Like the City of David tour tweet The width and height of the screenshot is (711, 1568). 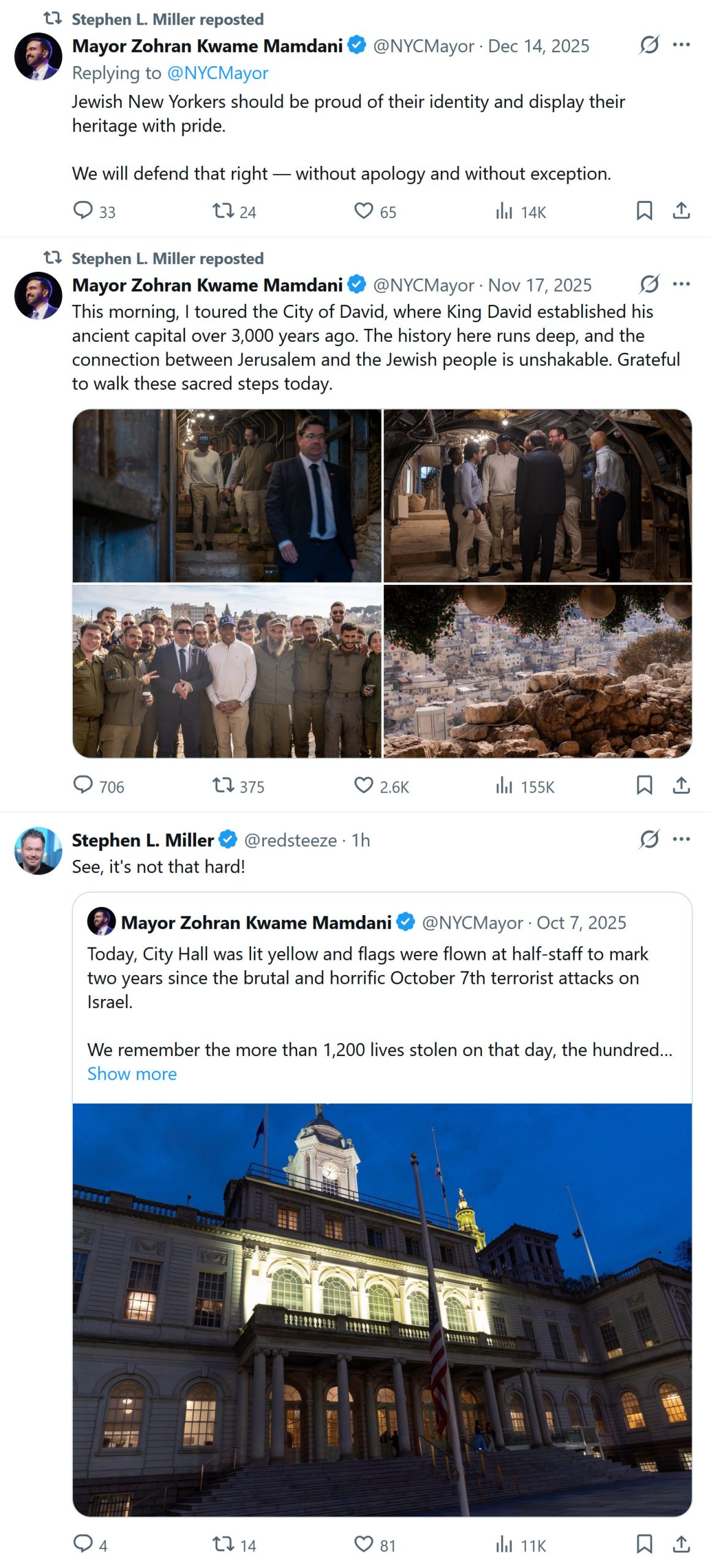(364, 785)
